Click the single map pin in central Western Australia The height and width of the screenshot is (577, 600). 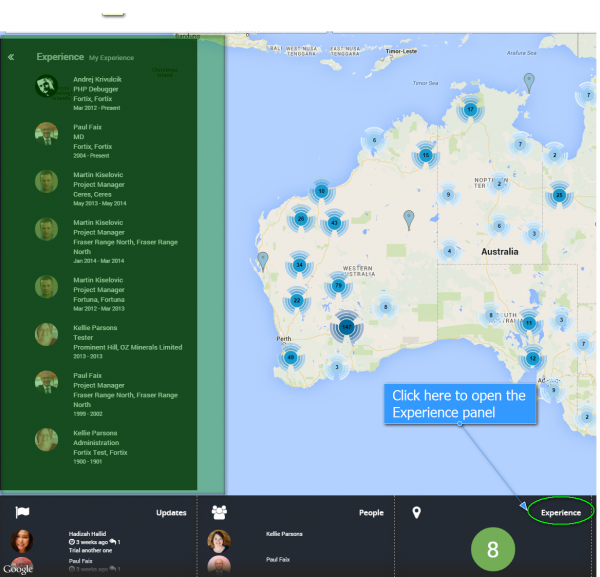408,218
